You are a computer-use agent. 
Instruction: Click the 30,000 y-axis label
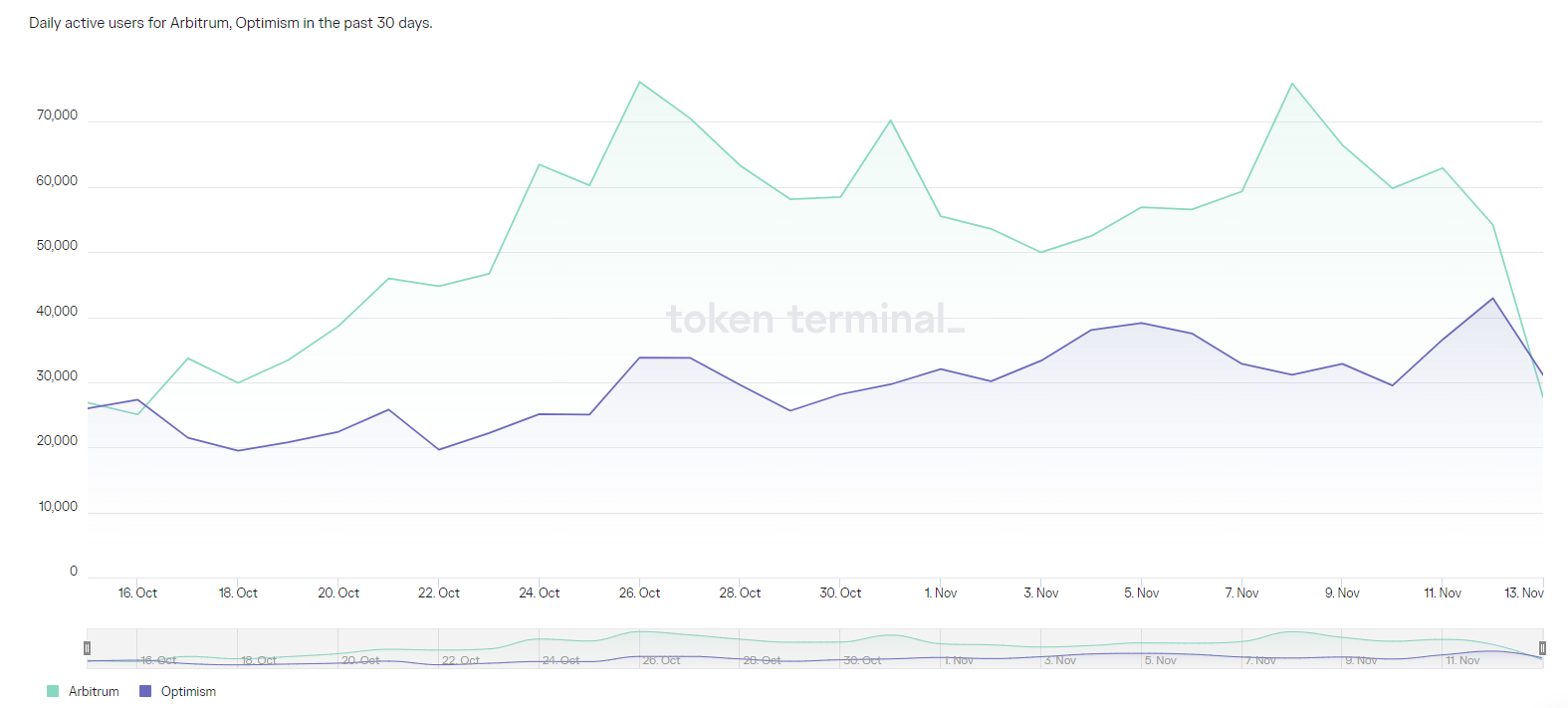[x=57, y=376]
